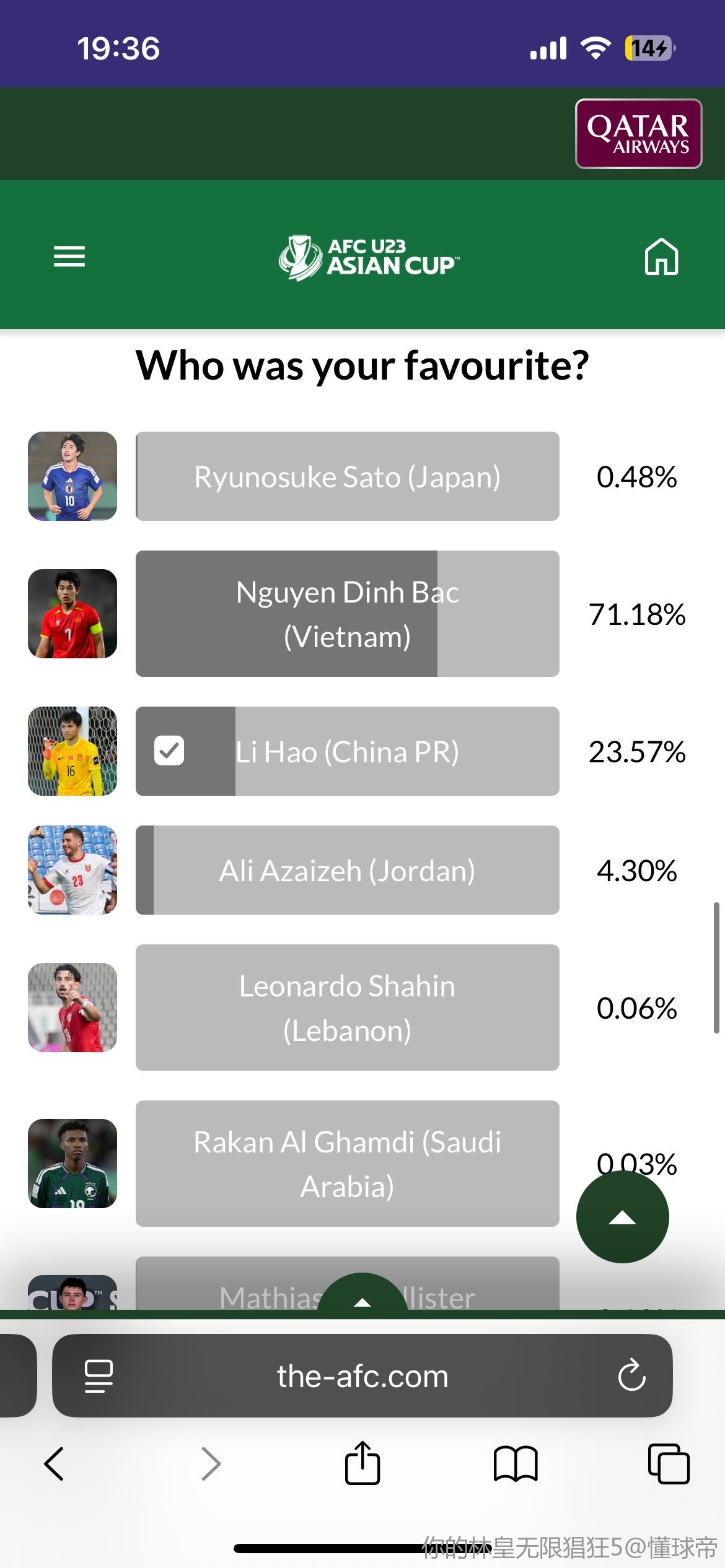
Task: Open the Qatar Airways sponsor banner
Action: point(638,134)
